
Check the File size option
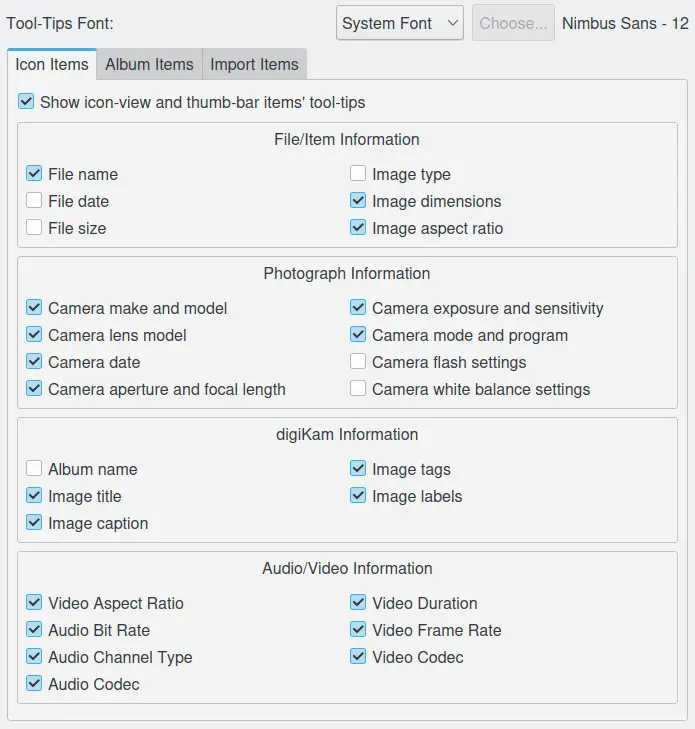(35, 228)
